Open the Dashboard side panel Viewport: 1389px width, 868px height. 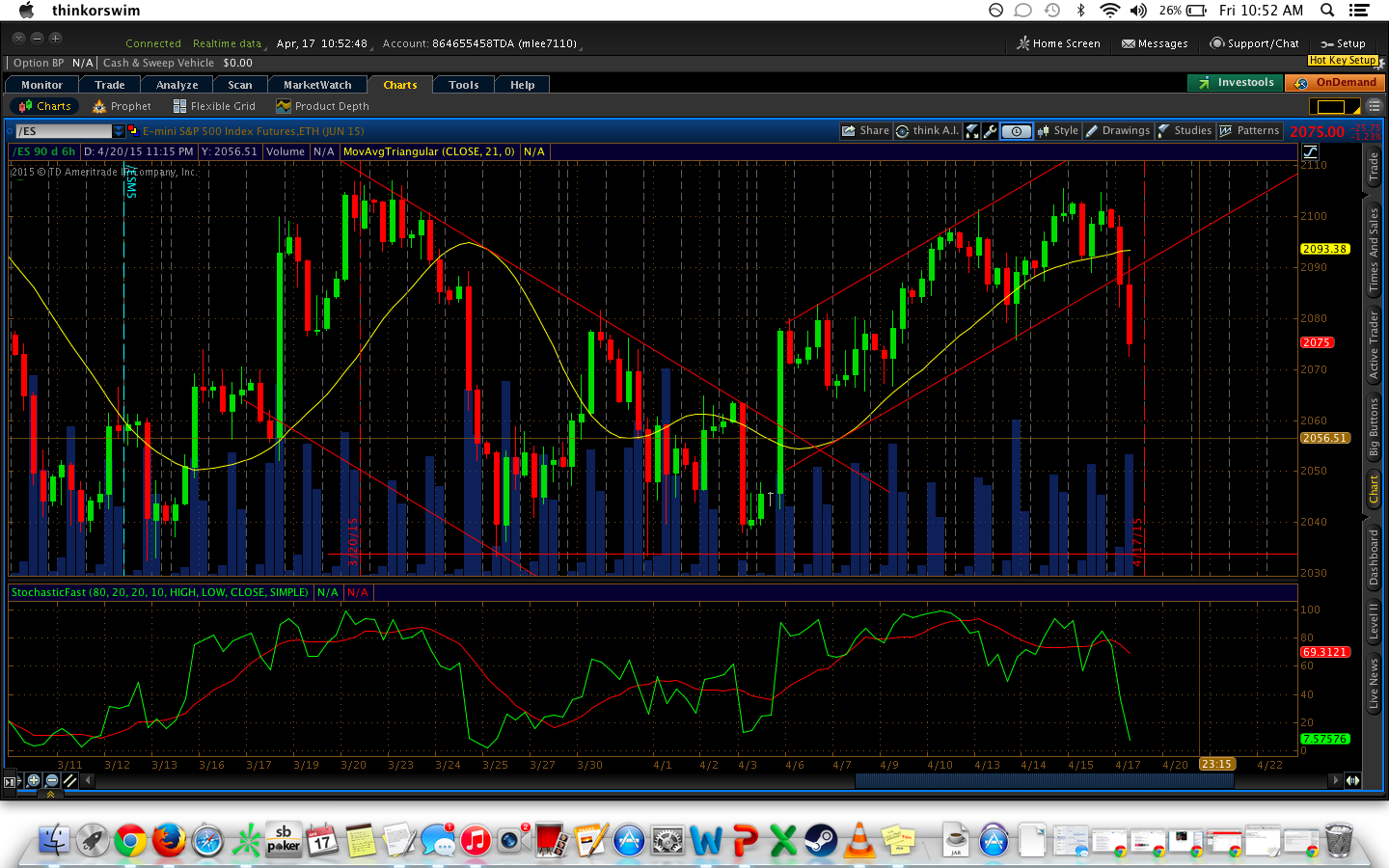1374,557
